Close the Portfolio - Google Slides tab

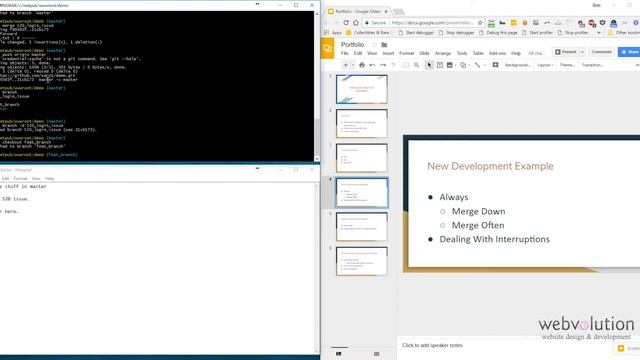(386, 11)
